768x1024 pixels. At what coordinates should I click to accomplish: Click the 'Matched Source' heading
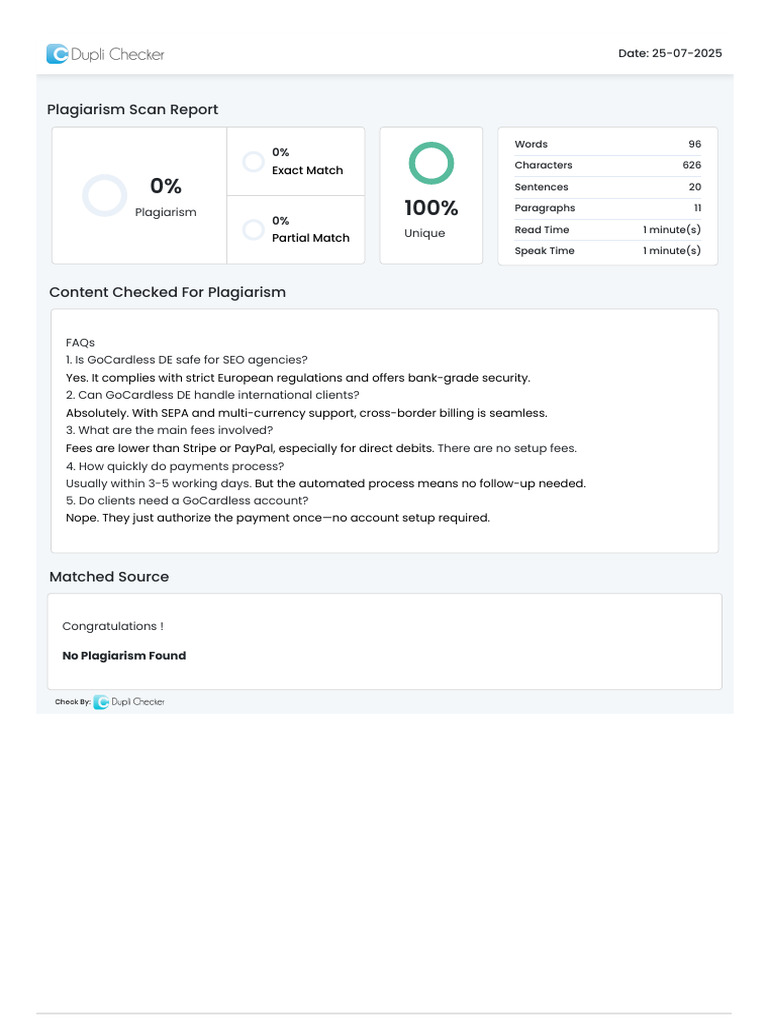(109, 577)
